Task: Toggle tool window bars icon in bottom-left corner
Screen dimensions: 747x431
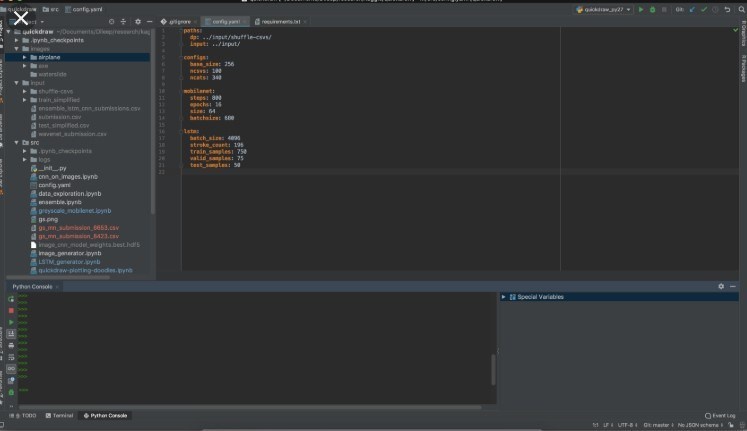Action: click(2, 425)
